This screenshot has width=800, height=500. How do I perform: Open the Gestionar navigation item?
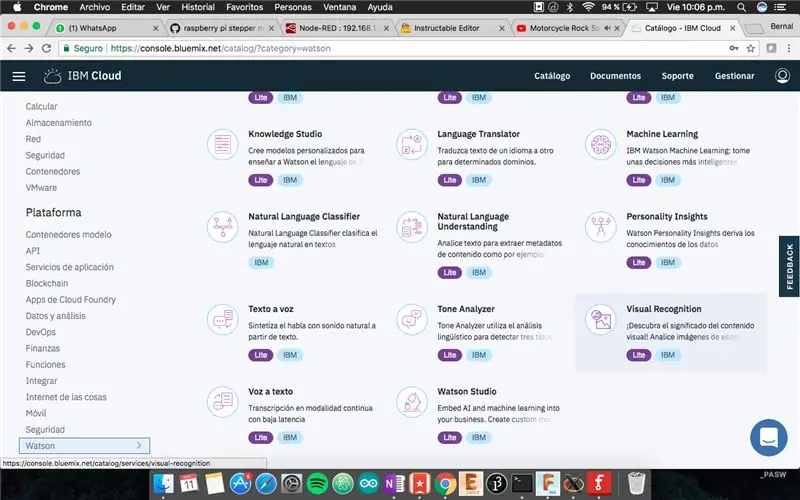[734, 76]
